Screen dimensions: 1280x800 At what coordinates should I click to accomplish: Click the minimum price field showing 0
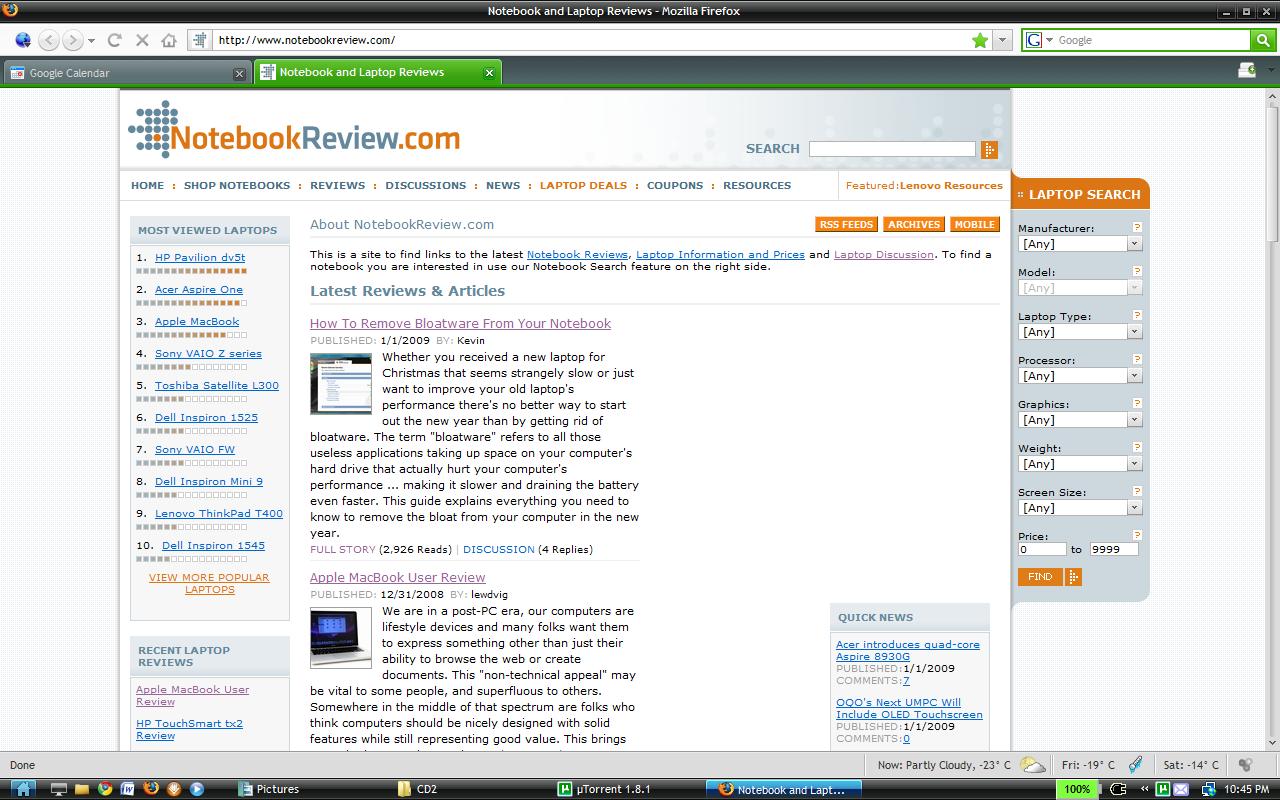(1042, 550)
